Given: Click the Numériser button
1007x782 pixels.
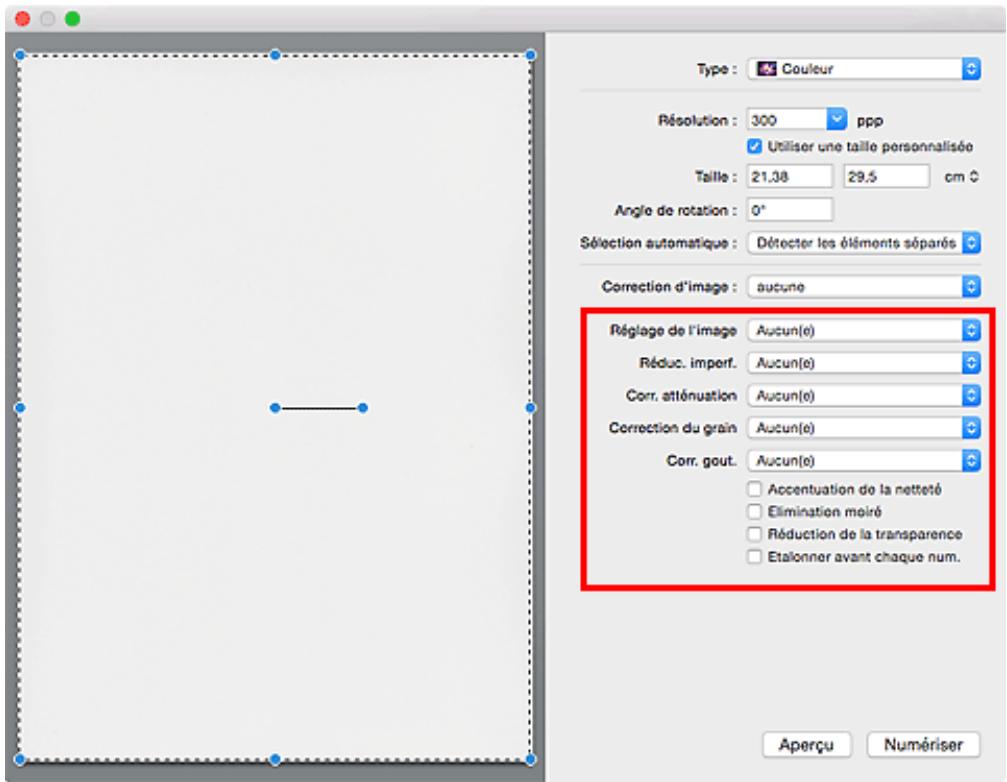Looking at the screenshot, I should click(x=924, y=744).
